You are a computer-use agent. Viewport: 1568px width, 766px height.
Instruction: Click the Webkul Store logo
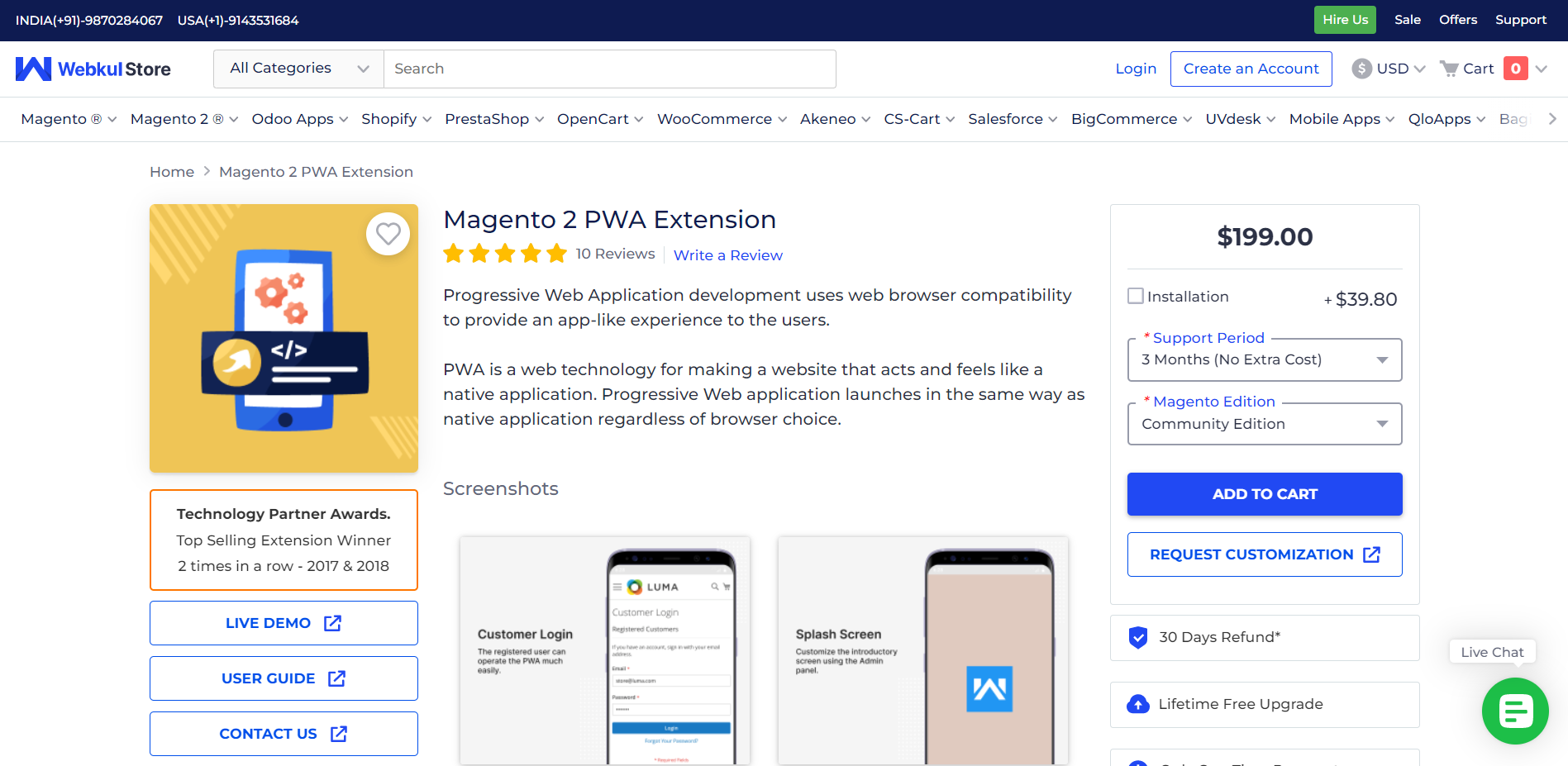93,69
